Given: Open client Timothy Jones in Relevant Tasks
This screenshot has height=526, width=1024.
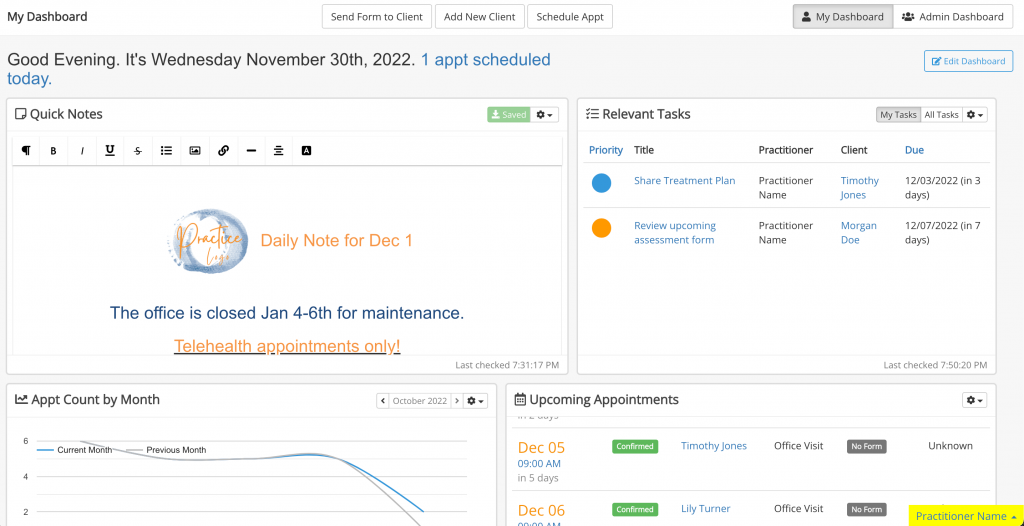Looking at the screenshot, I should click(x=859, y=188).
